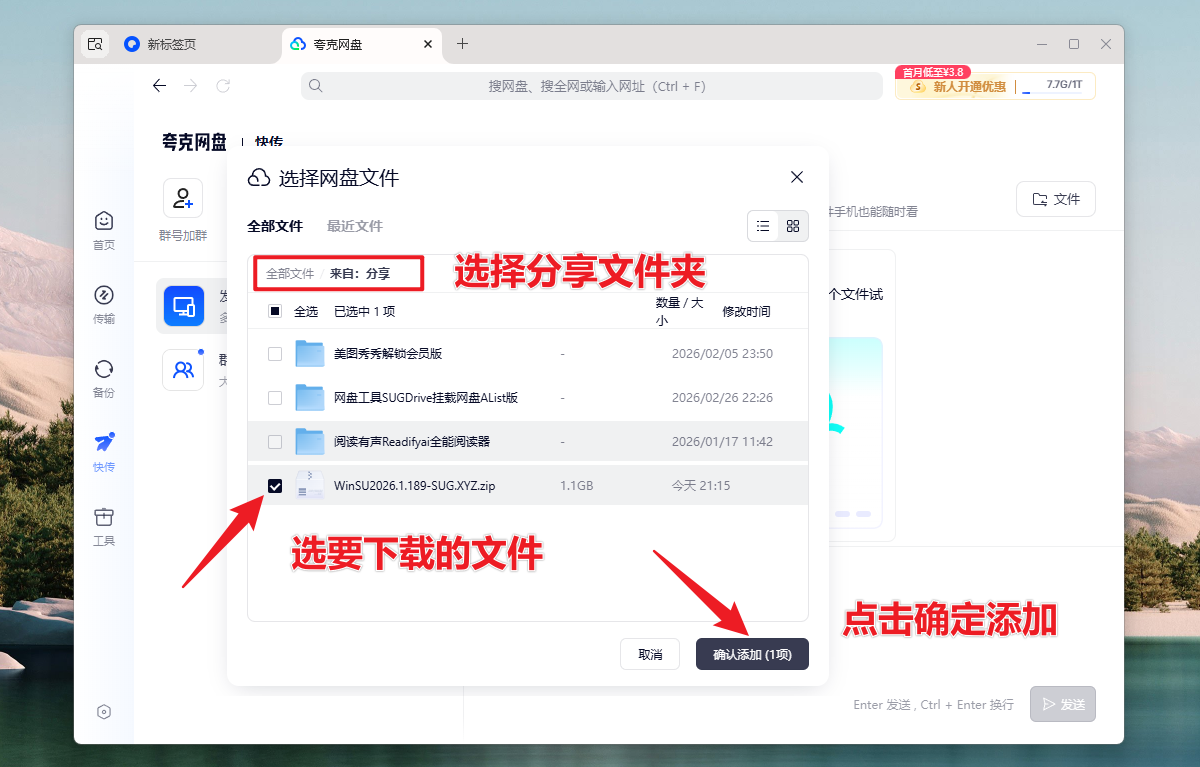1200x767 pixels.
Task: Switch to the 最近文件 tab
Action: click(355, 226)
